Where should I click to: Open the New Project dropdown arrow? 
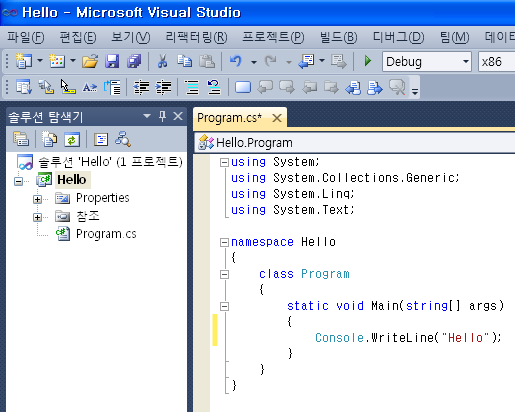(x=40, y=61)
